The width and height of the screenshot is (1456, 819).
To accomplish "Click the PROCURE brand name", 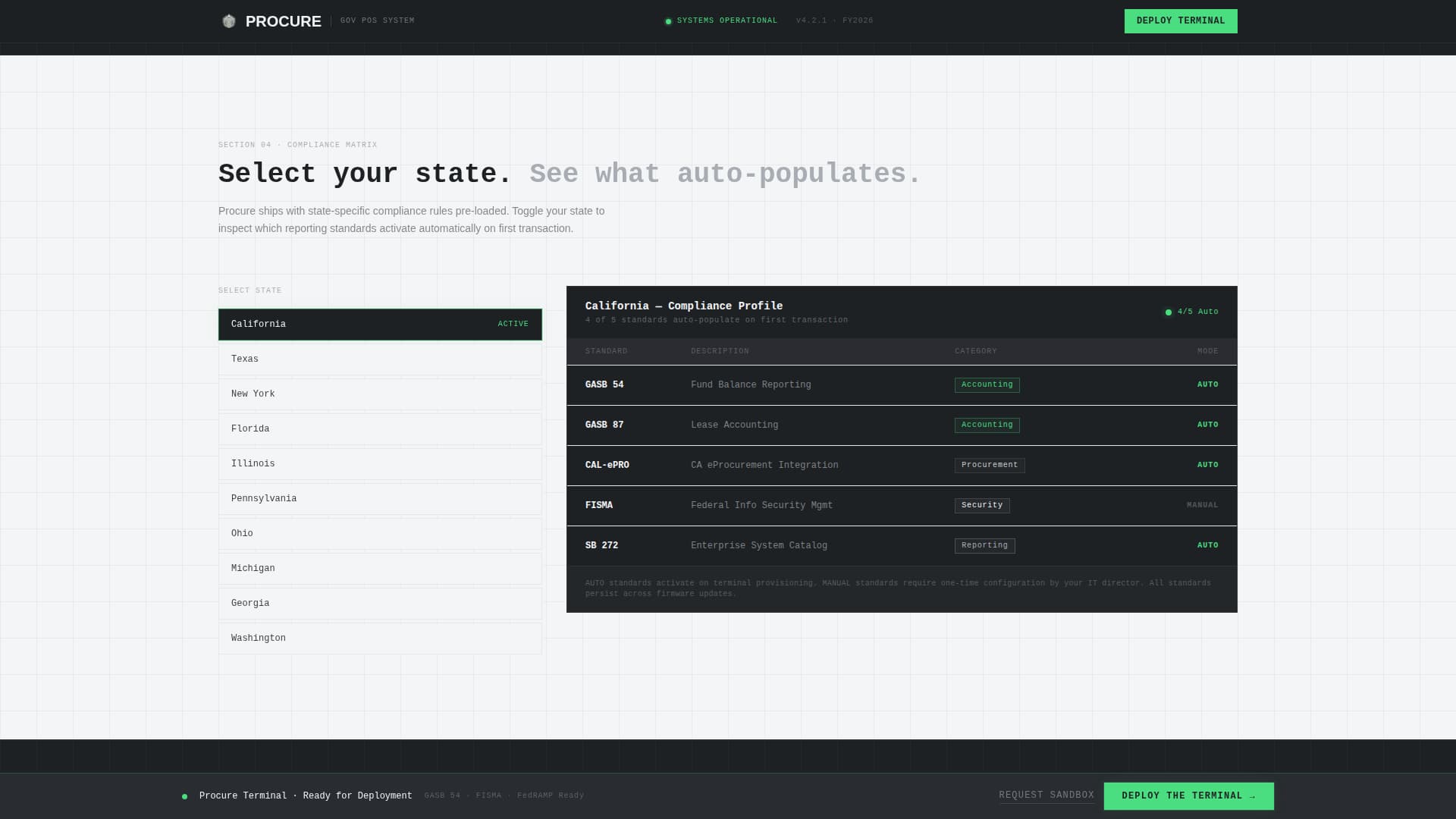I will (x=284, y=21).
